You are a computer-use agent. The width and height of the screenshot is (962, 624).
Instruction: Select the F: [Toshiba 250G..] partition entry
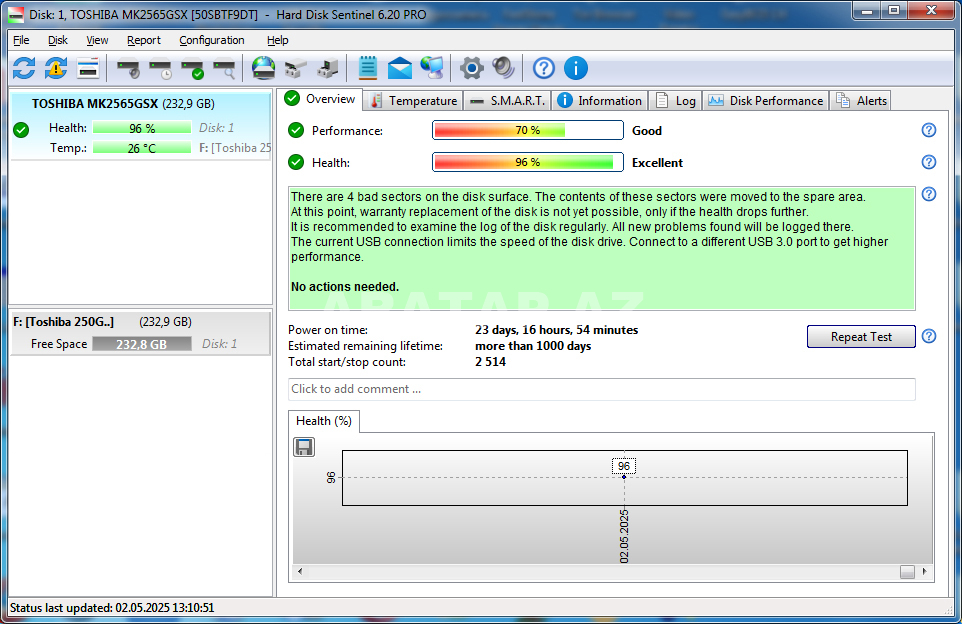140,333
